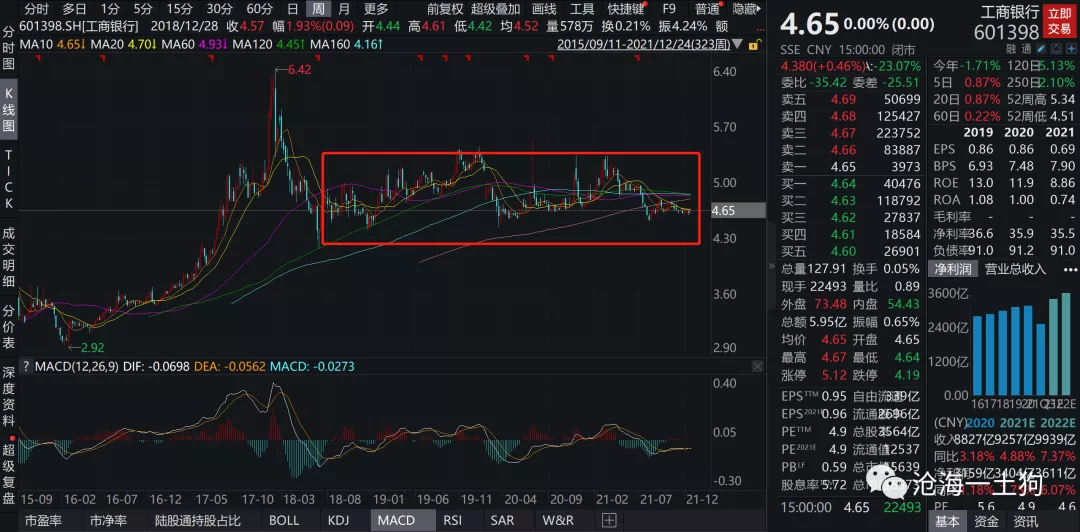
Task: Click the 6.42 high price marker
Action: pyautogui.click(x=298, y=70)
